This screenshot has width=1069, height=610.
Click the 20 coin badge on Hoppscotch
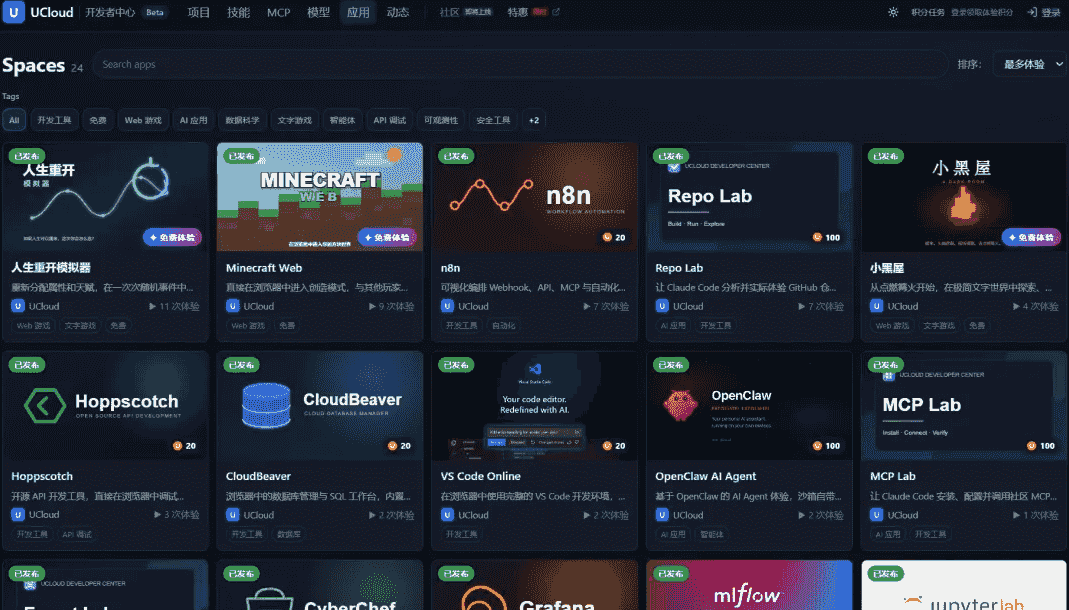184,446
